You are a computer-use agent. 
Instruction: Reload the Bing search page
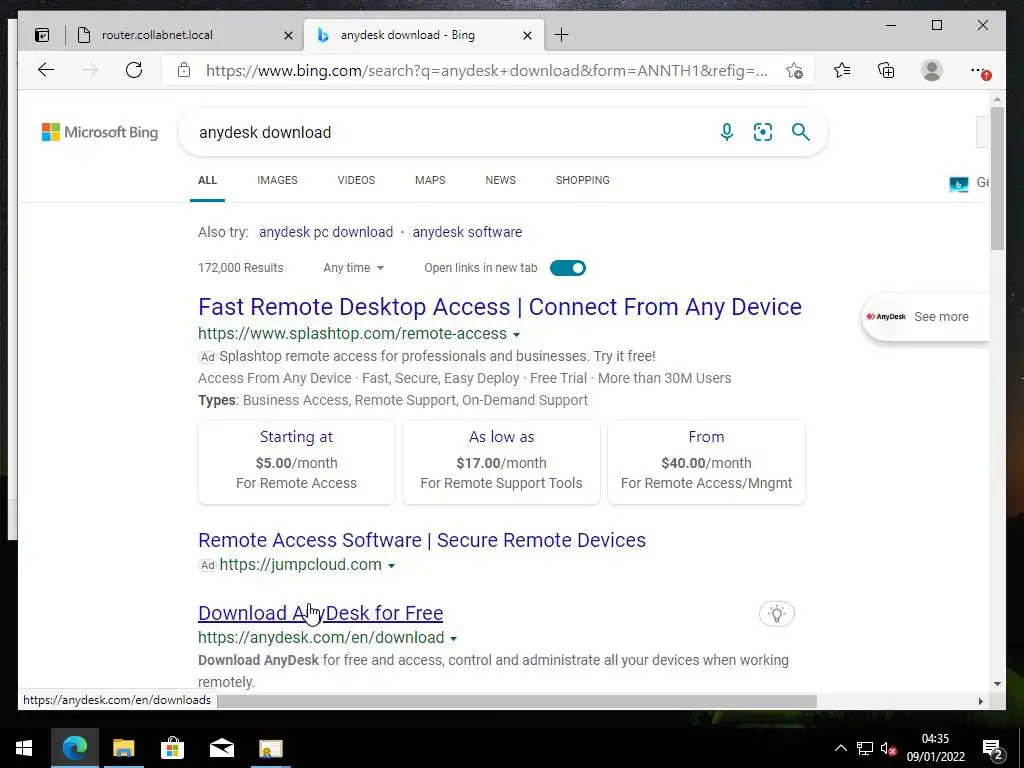[134, 70]
